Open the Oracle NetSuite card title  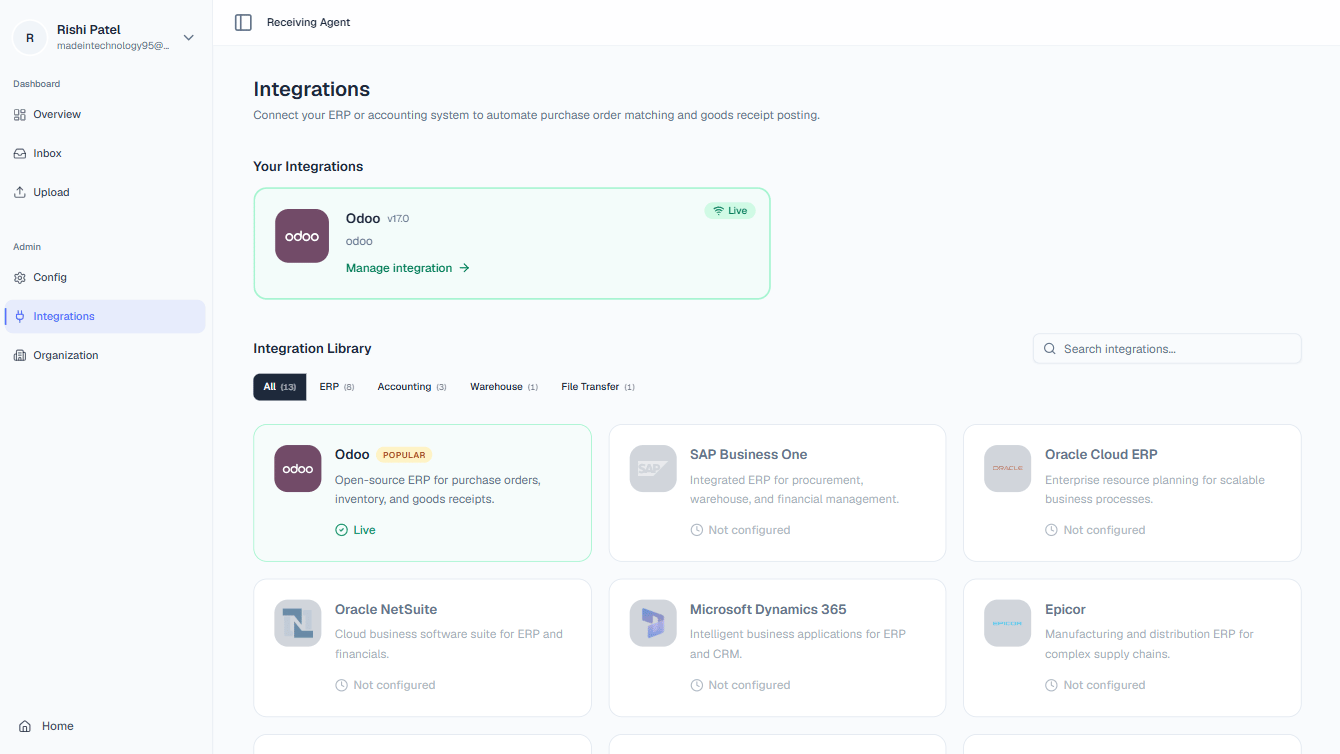point(386,610)
